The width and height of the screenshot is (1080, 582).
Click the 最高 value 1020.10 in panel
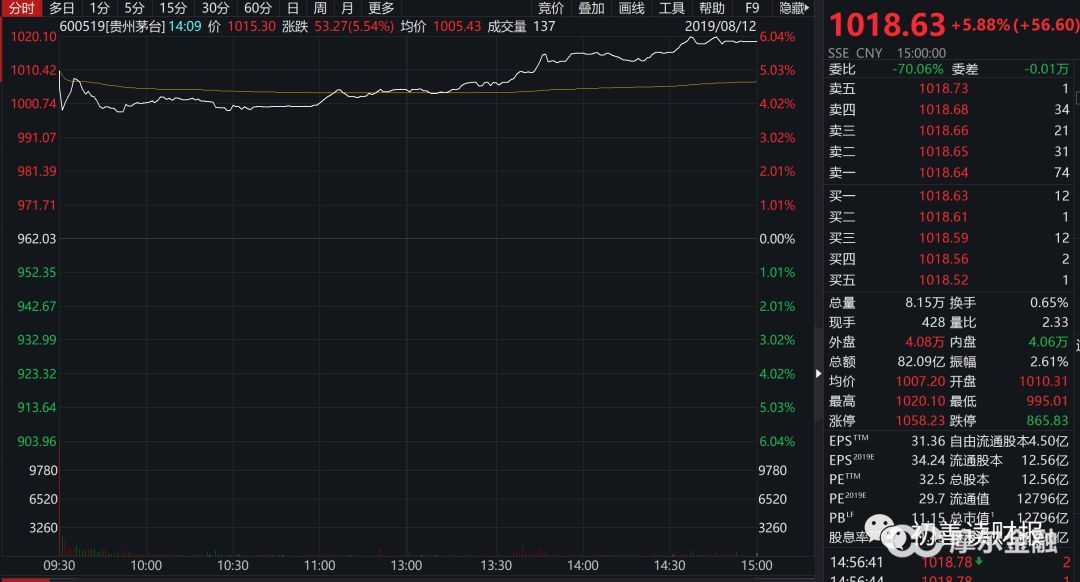point(920,401)
